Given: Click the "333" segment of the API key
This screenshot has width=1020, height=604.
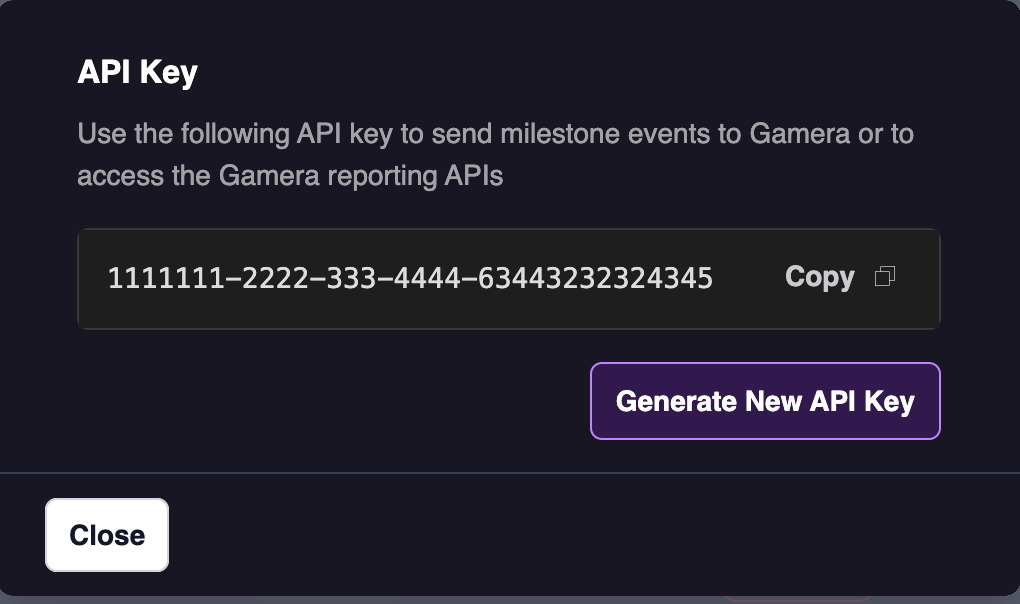Looking at the screenshot, I should (345, 278).
